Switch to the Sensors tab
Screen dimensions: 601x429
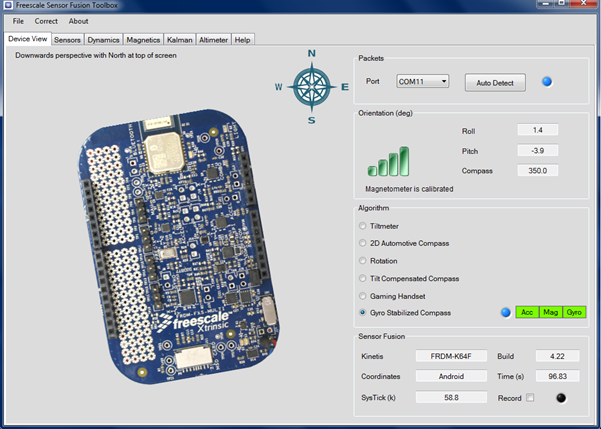tap(67, 40)
